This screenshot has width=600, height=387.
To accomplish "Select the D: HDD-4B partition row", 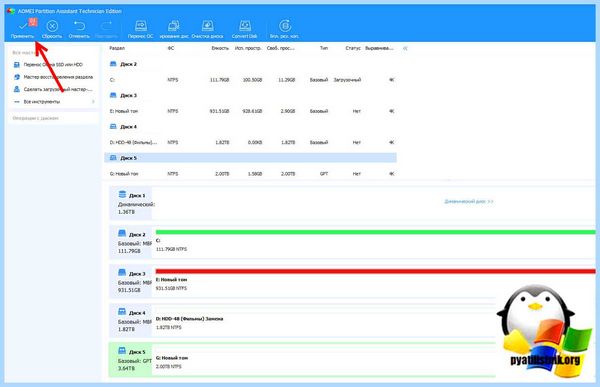I will (x=250, y=142).
